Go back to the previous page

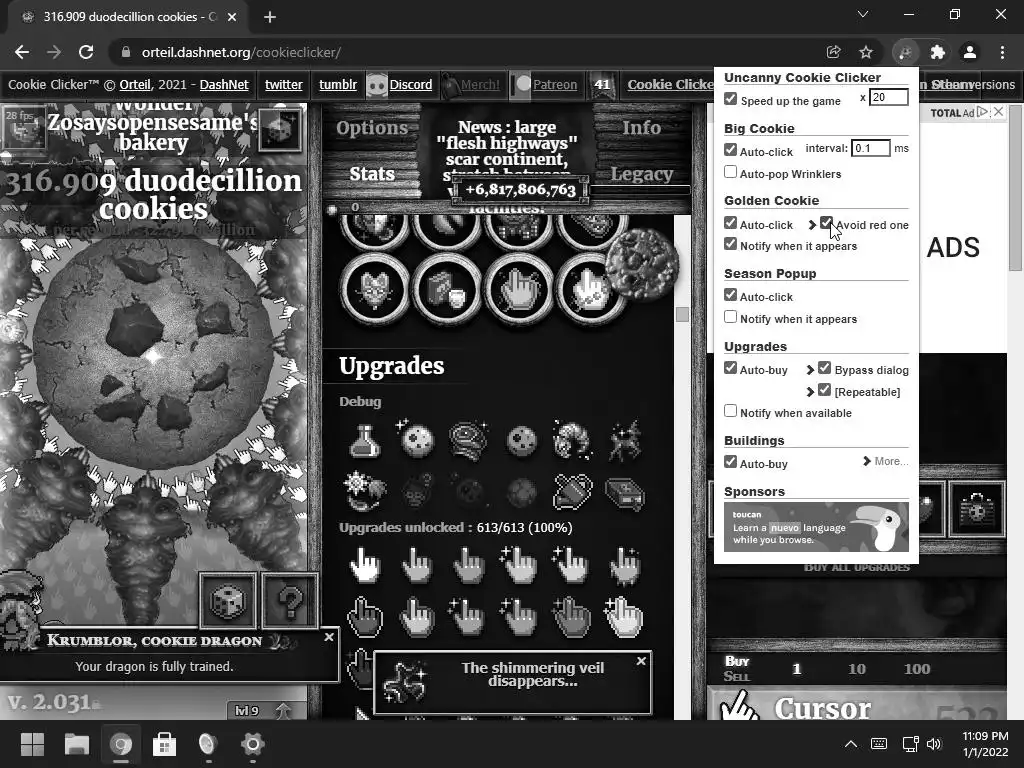coord(22,52)
